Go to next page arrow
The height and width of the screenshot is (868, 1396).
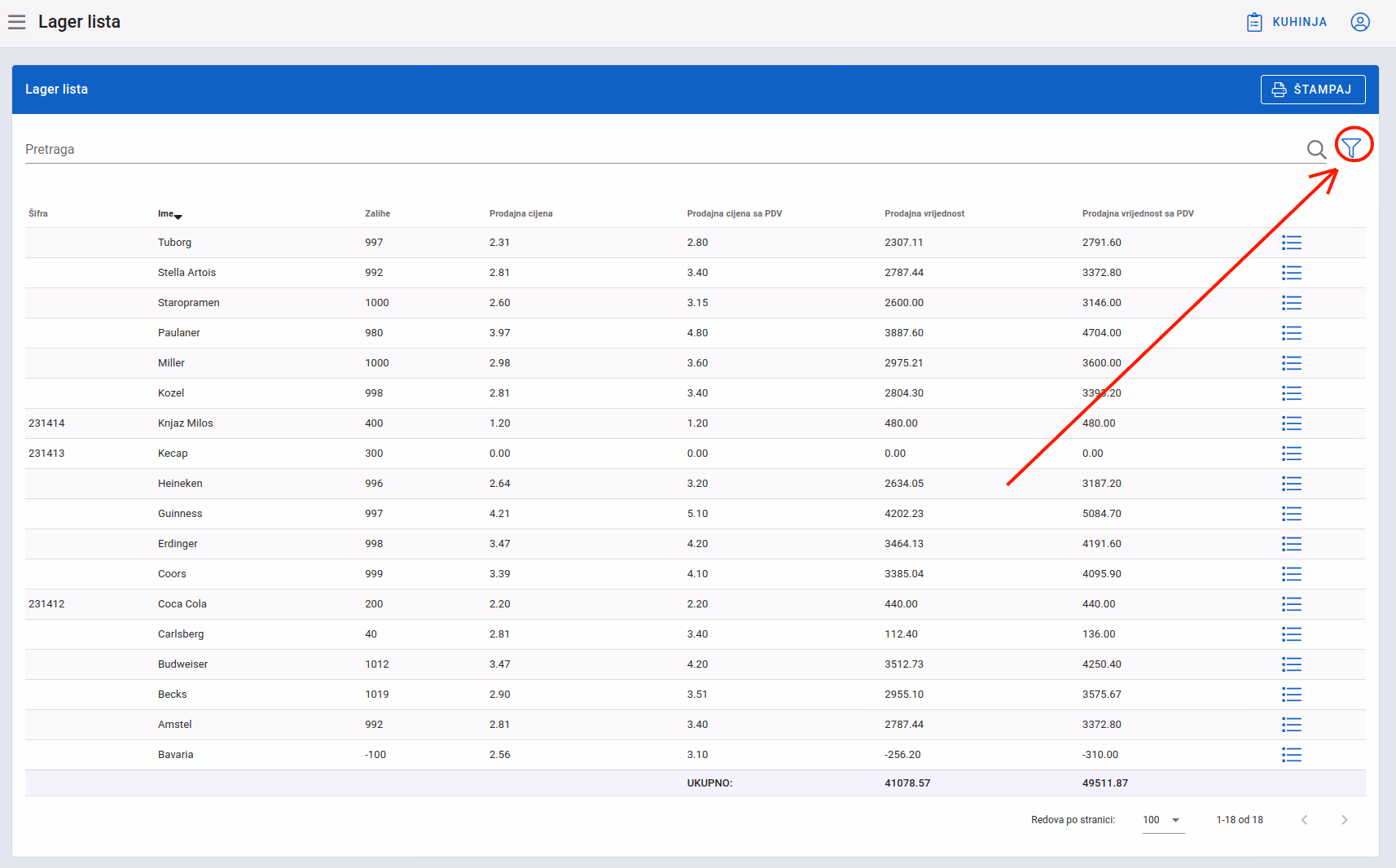[x=1345, y=820]
